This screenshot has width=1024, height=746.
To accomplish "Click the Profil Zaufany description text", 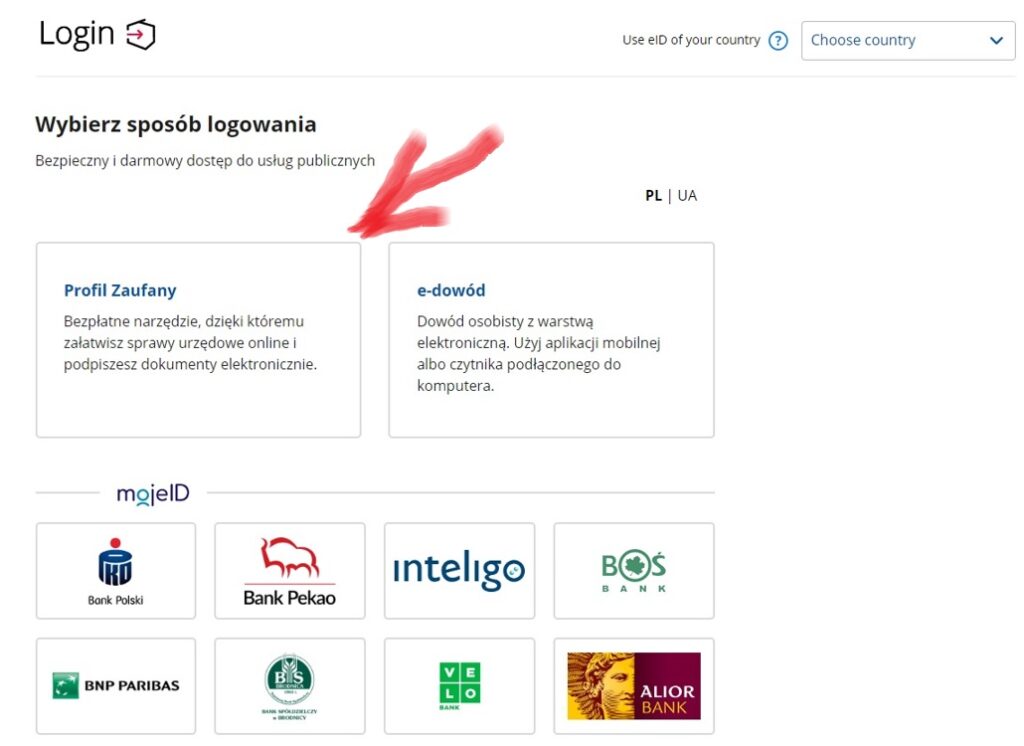I will [190, 343].
